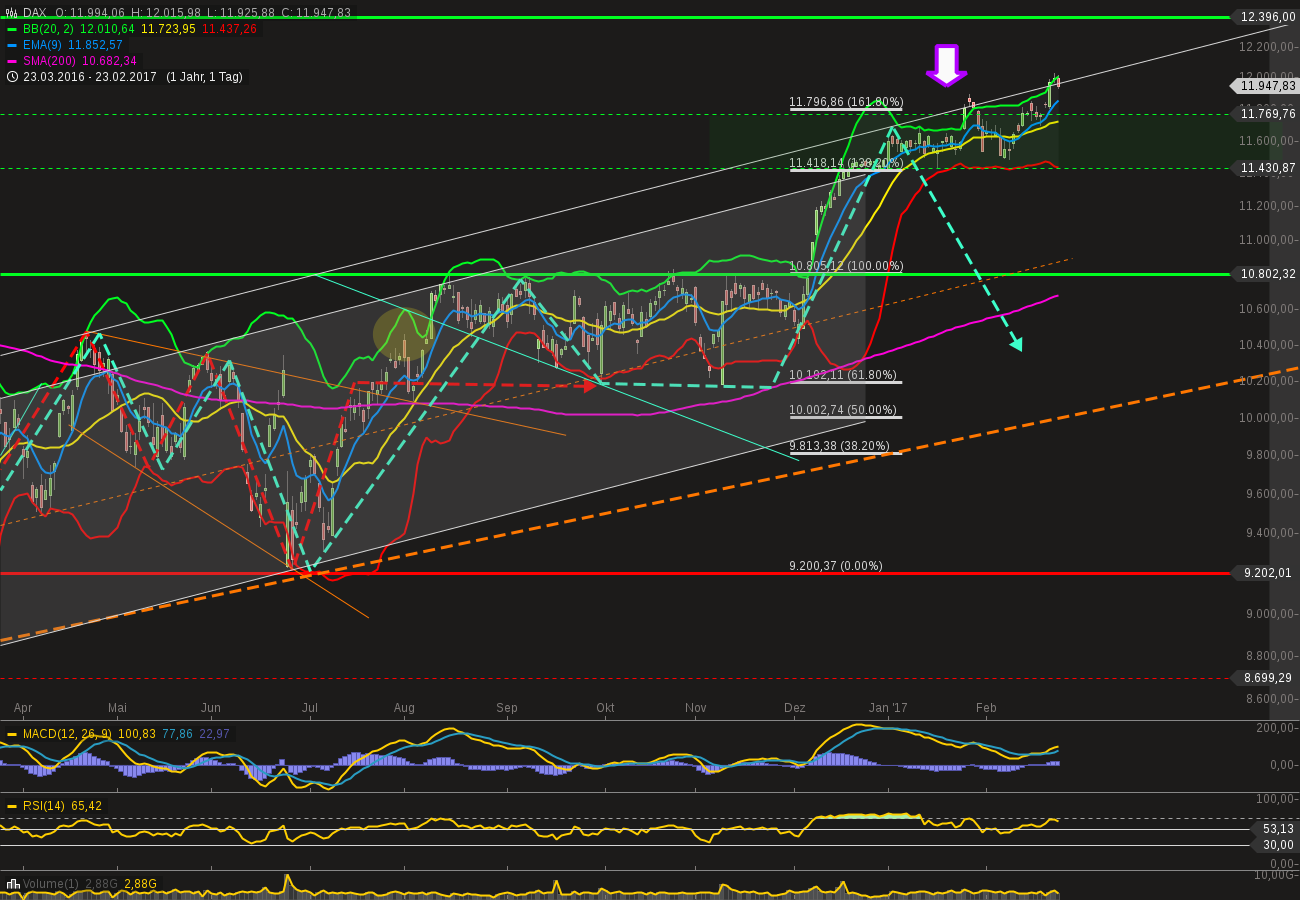Viewport: 1300px width, 900px height.
Task: Select the SMA(200) indicator label
Action: 50,61
